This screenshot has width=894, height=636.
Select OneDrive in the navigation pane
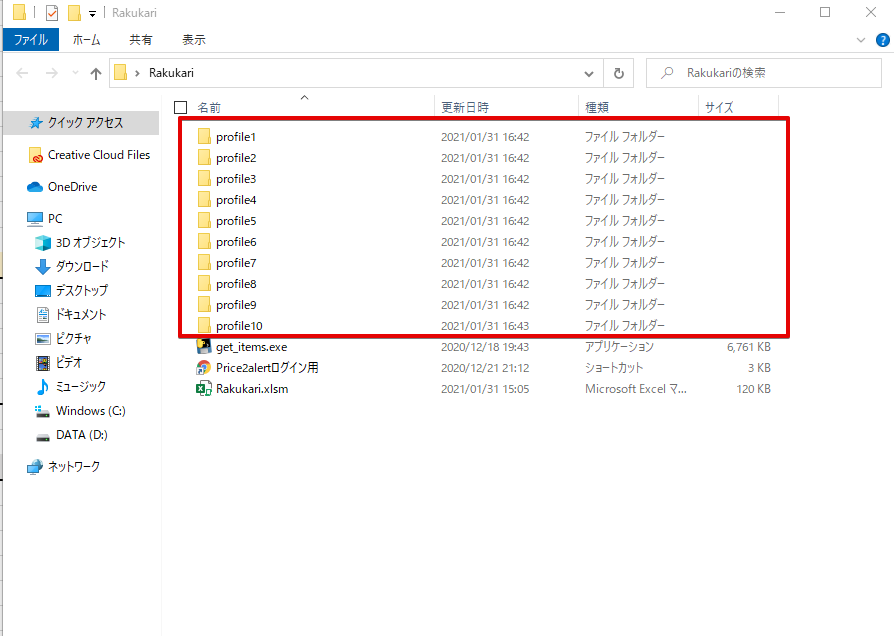[x=72, y=187]
